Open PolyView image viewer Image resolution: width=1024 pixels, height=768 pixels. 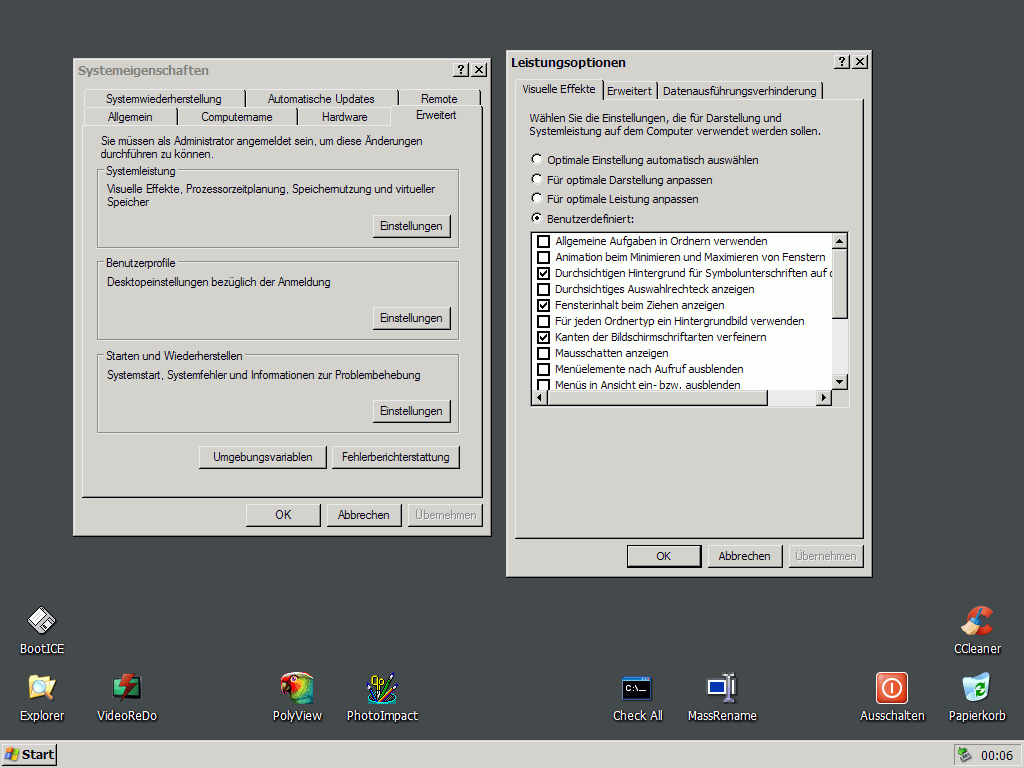tap(297, 688)
